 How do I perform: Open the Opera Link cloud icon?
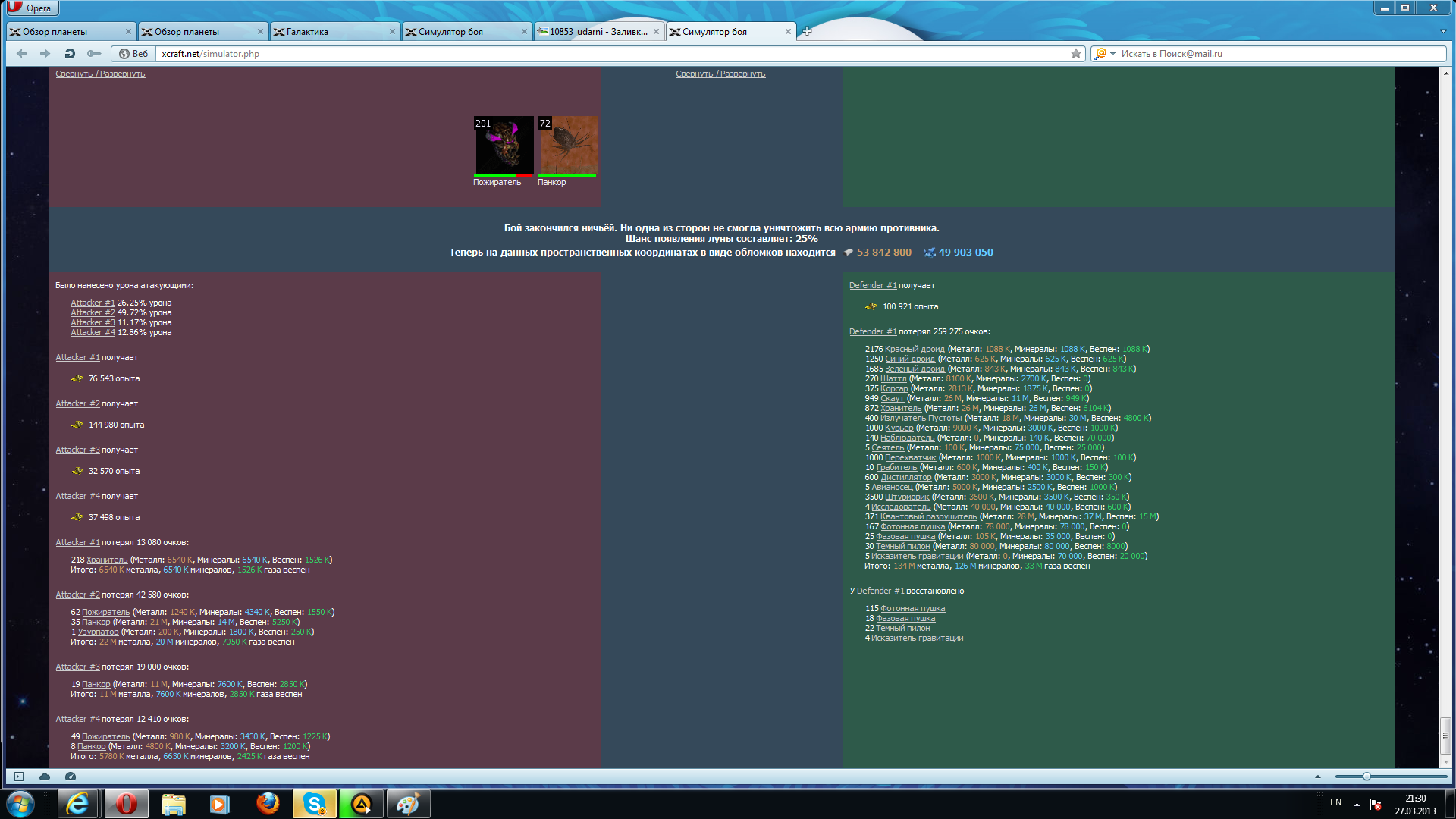click(x=45, y=777)
